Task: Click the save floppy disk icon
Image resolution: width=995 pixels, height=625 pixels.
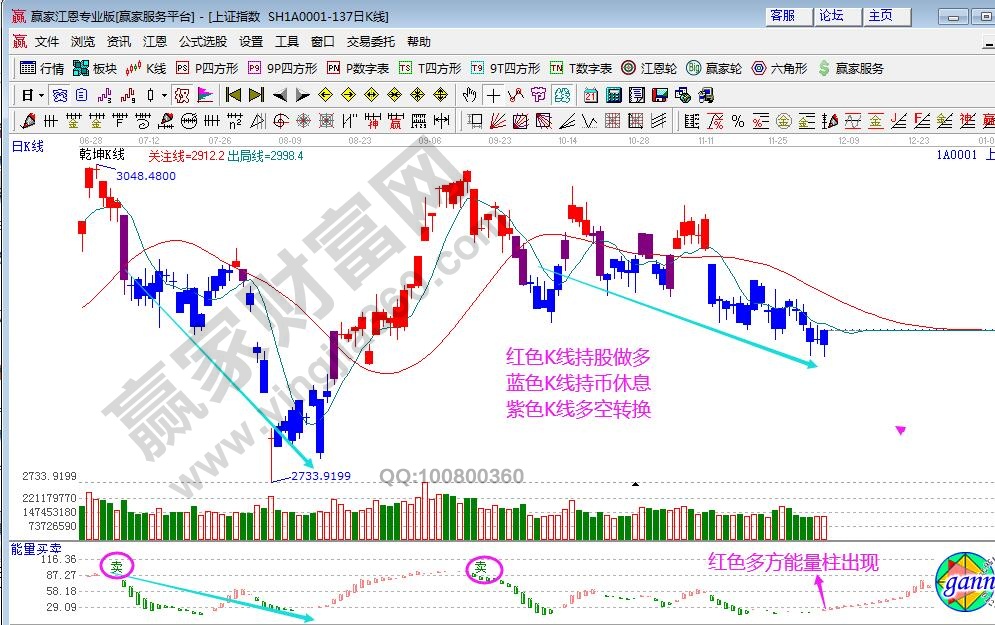Action: click(x=658, y=95)
